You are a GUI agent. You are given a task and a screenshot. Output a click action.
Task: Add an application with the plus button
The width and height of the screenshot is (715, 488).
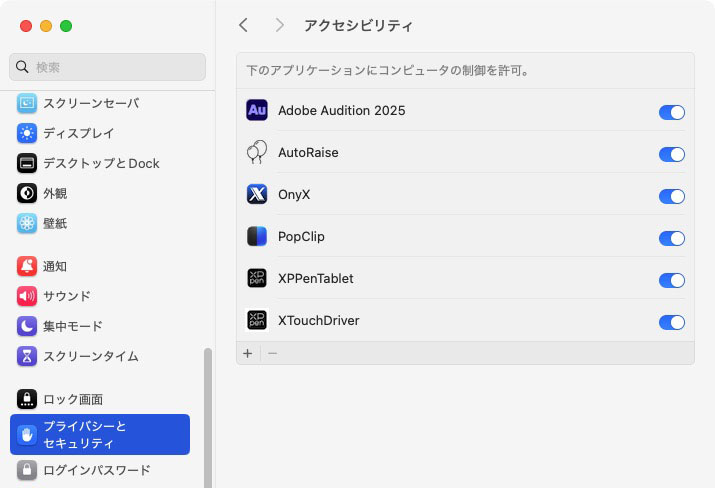[x=248, y=353]
